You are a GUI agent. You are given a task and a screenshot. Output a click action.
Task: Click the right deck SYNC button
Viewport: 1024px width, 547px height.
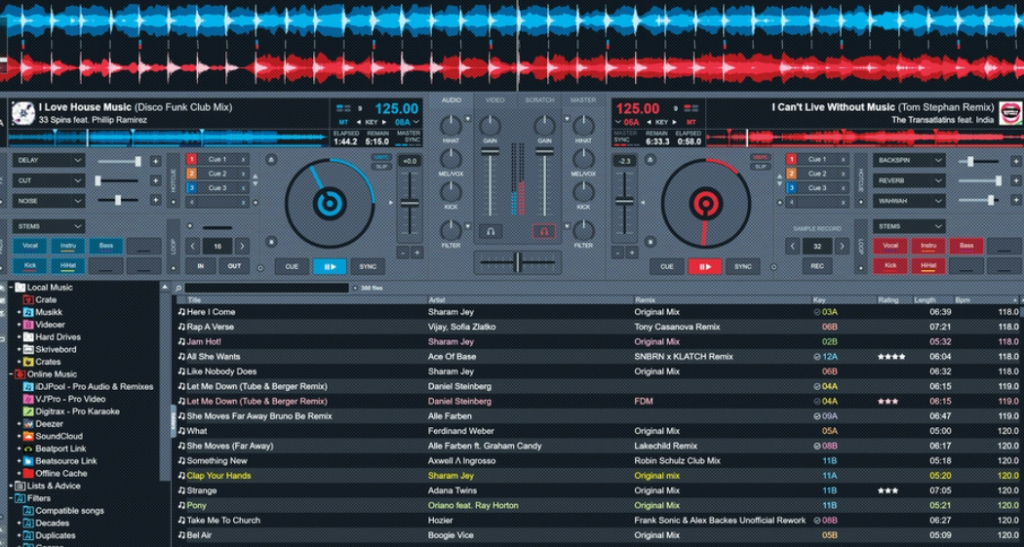(x=743, y=266)
